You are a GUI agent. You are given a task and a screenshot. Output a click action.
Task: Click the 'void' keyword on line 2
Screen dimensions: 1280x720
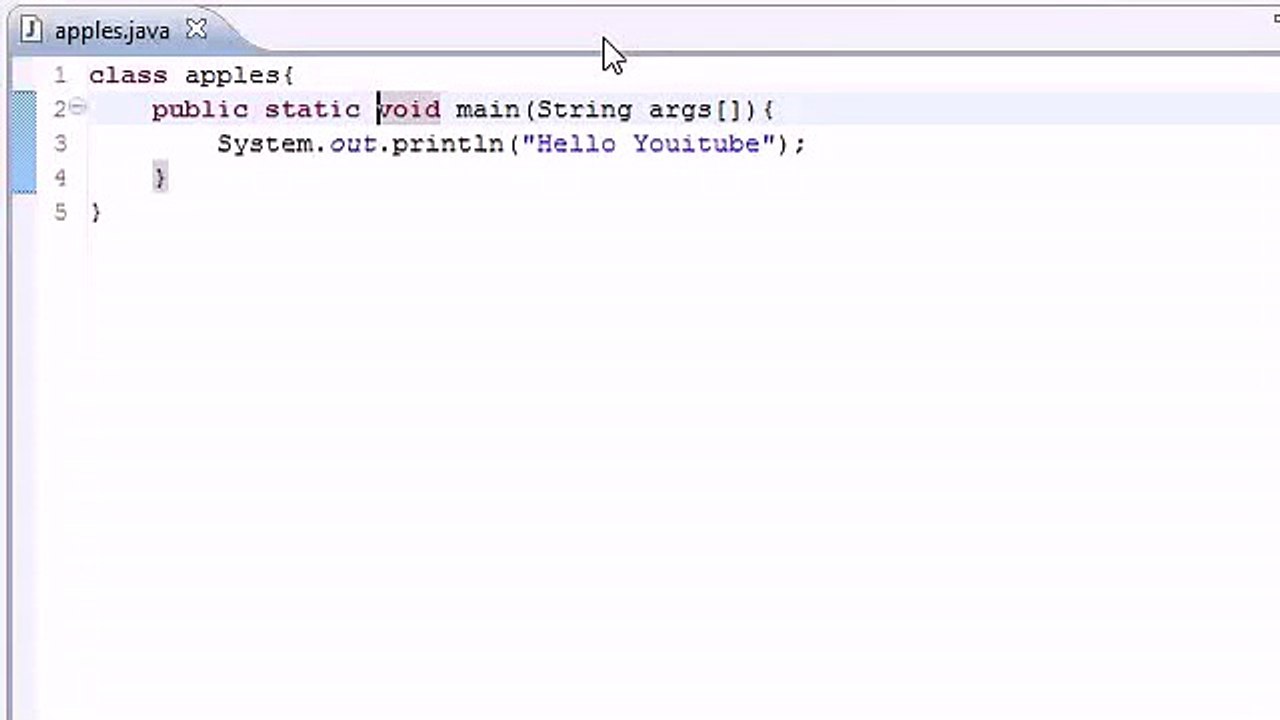tap(408, 110)
